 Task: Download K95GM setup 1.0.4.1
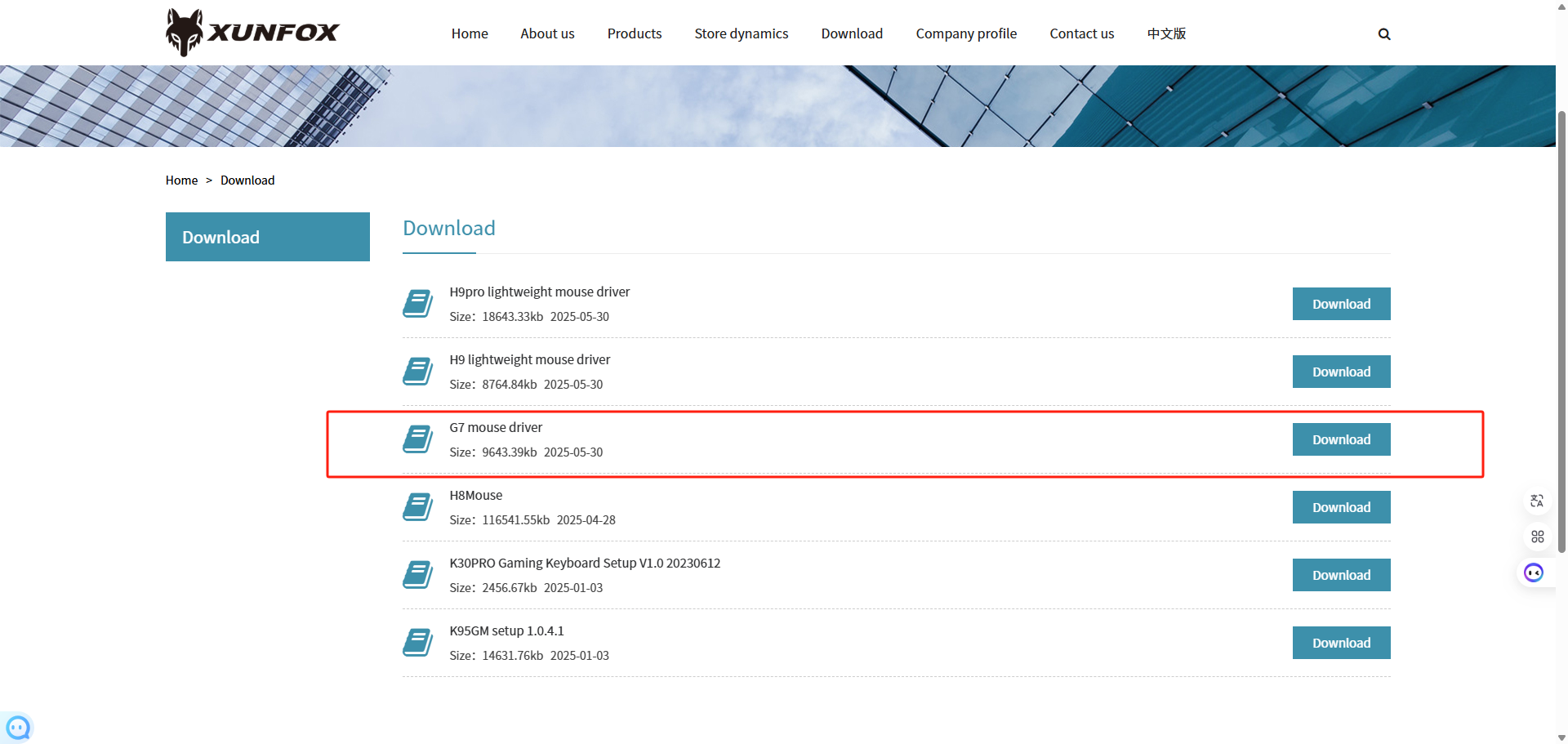click(1341, 643)
